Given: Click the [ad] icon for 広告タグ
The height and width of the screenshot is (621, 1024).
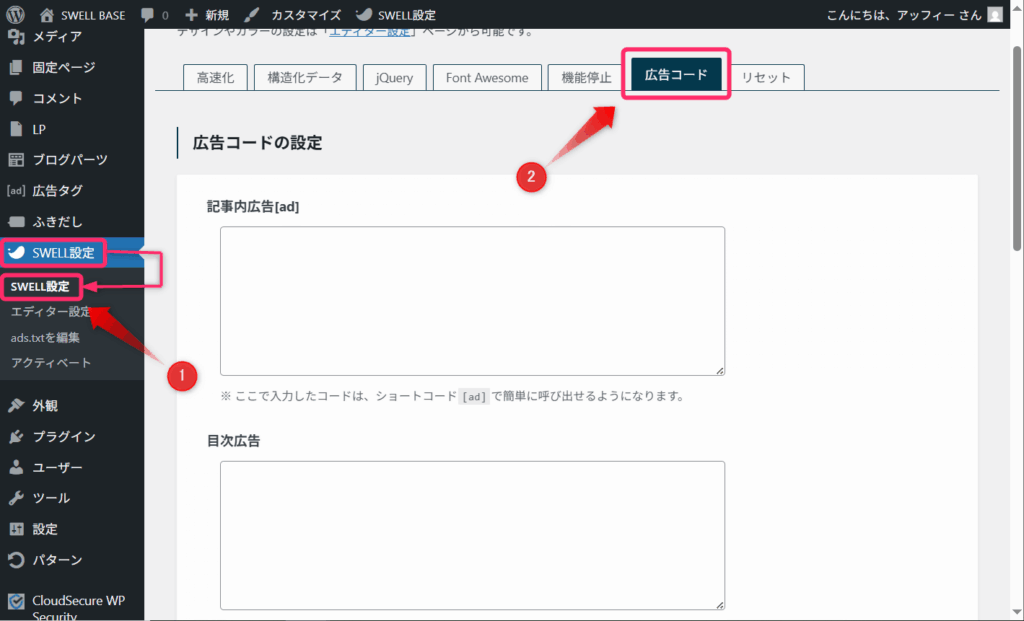Looking at the screenshot, I should (16, 191).
